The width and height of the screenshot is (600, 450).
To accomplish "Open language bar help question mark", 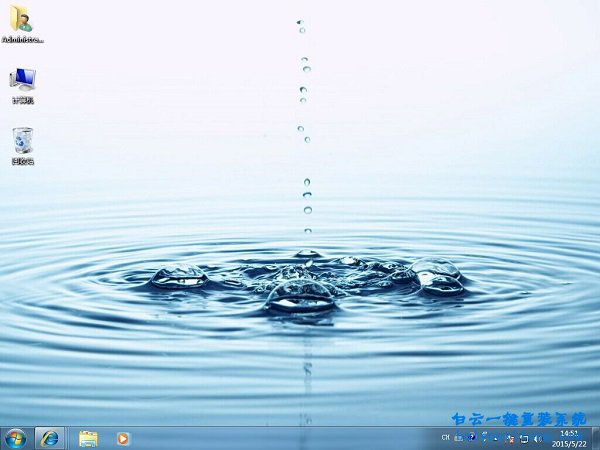I will [471, 438].
